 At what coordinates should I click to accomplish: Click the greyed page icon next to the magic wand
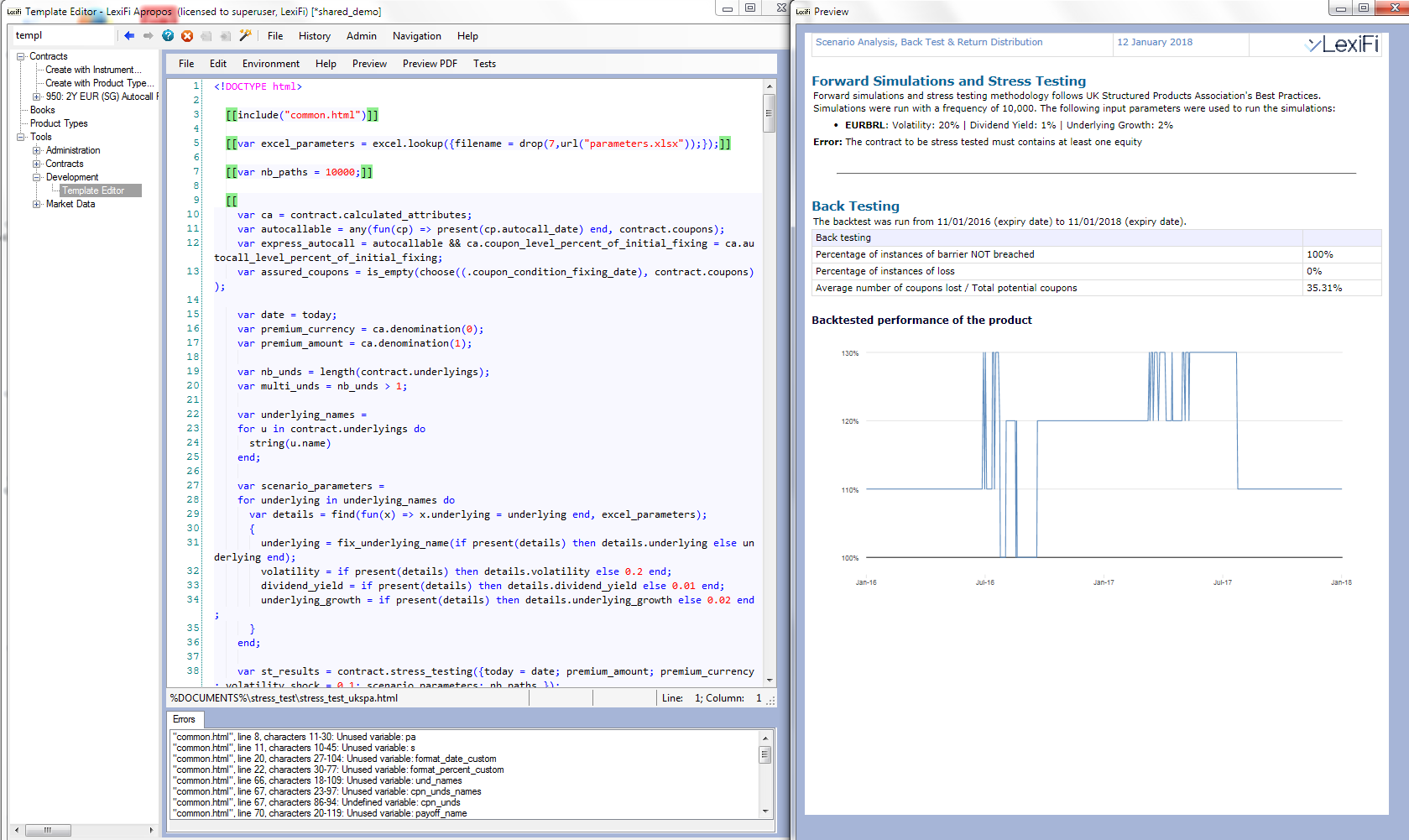[x=226, y=35]
